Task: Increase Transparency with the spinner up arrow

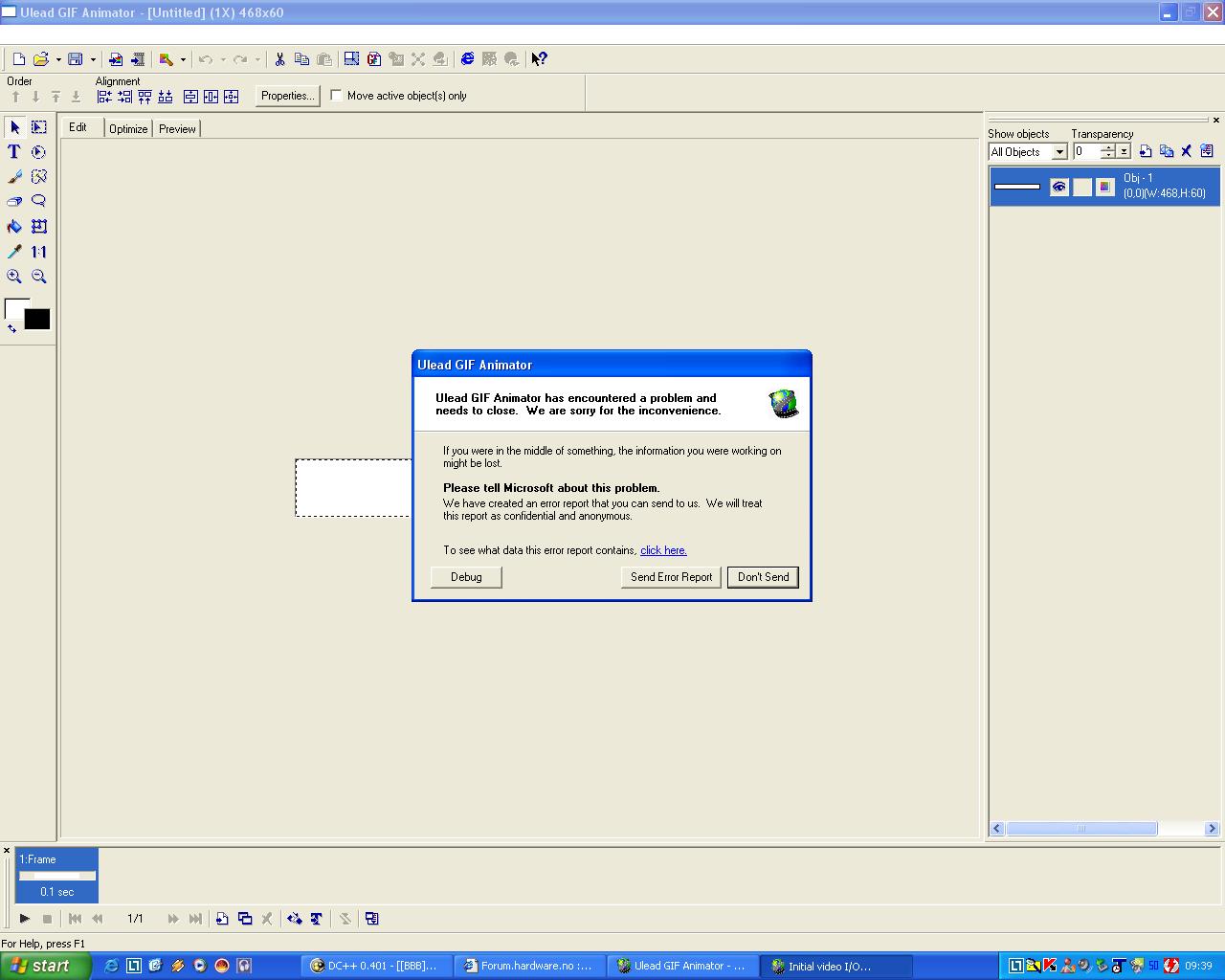Action: point(1108,148)
